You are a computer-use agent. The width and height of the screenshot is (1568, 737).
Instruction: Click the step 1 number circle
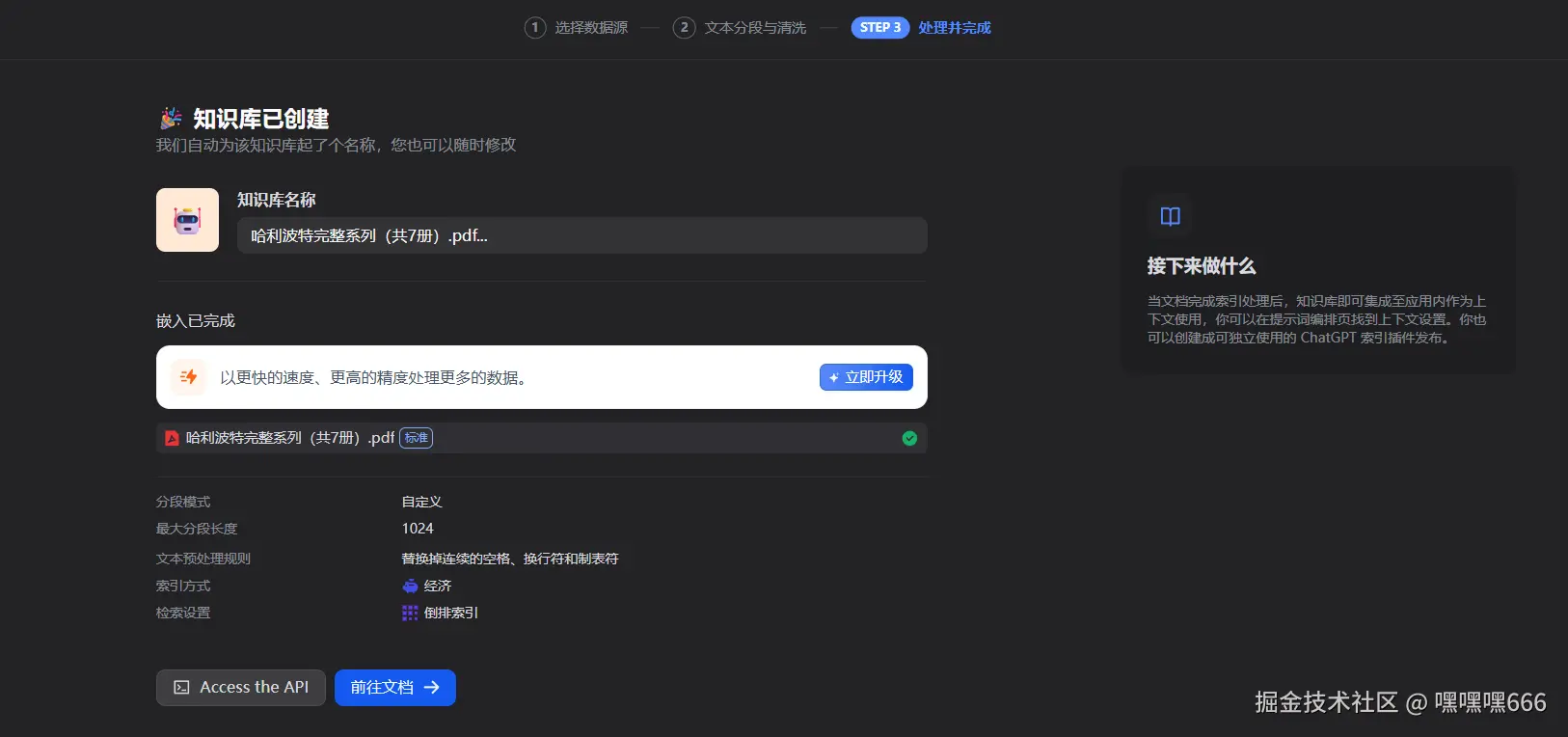coord(535,28)
